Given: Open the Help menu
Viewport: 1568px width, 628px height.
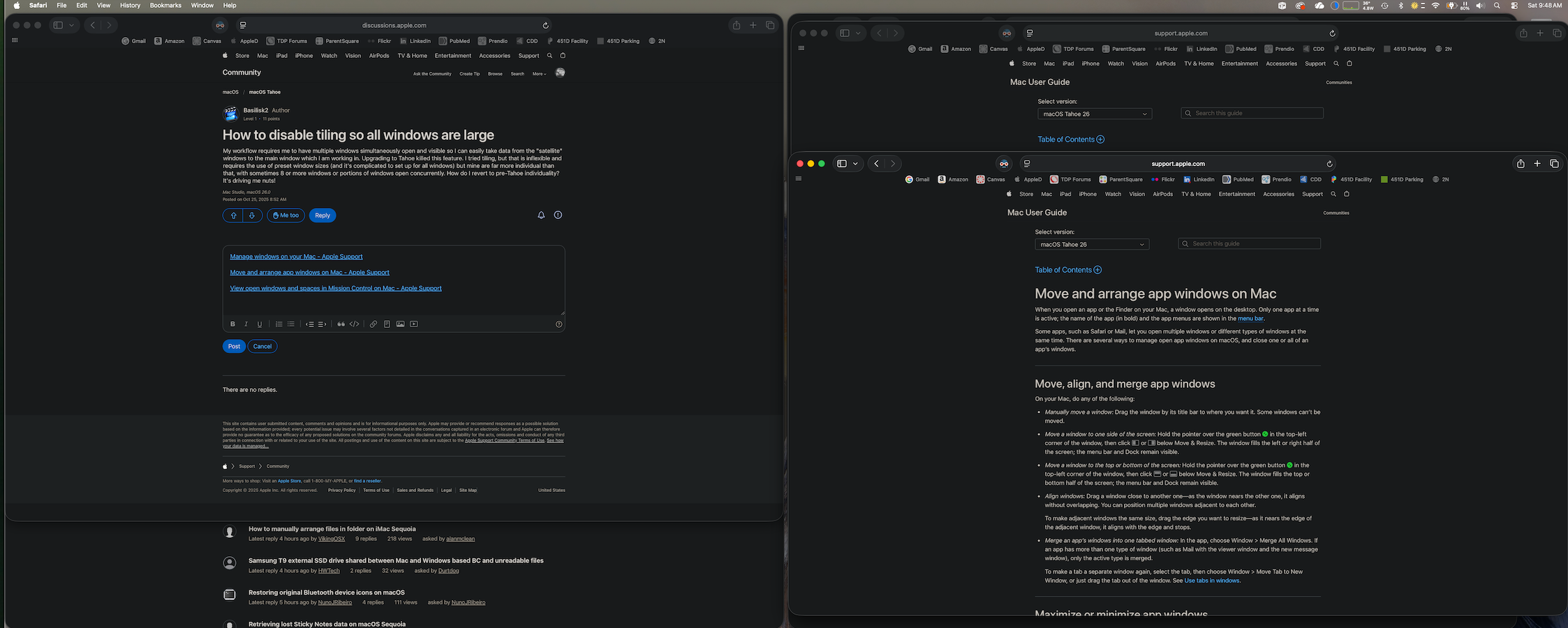Looking at the screenshot, I should [230, 6].
